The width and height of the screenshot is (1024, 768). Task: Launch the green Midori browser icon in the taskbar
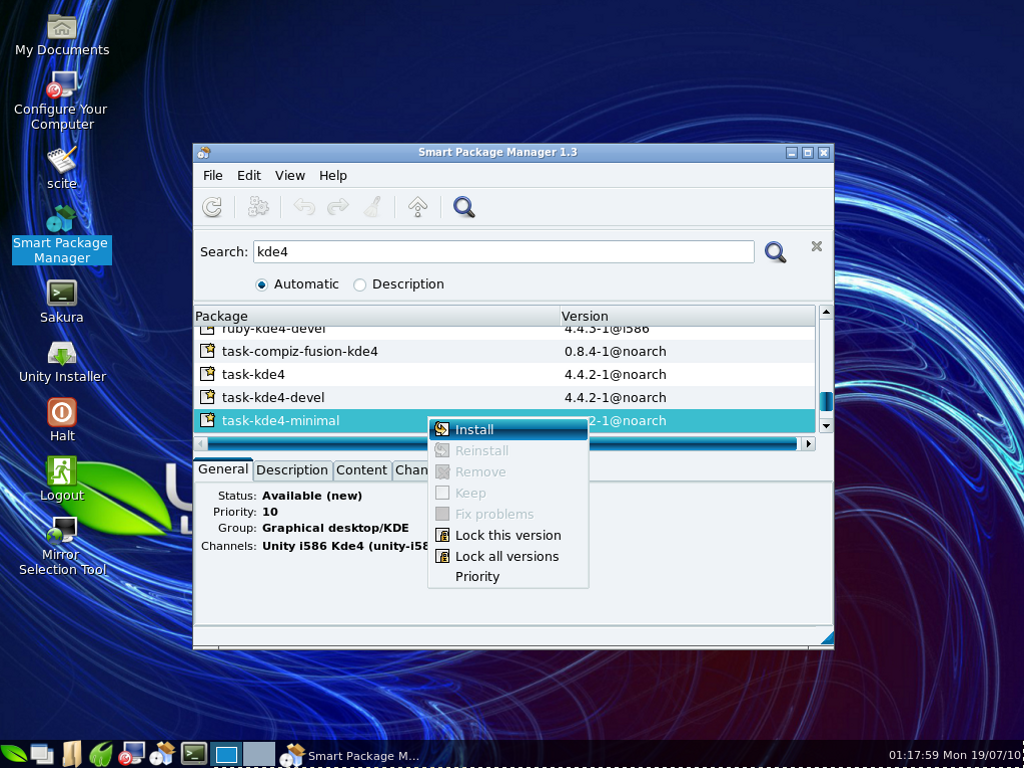tap(102, 755)
